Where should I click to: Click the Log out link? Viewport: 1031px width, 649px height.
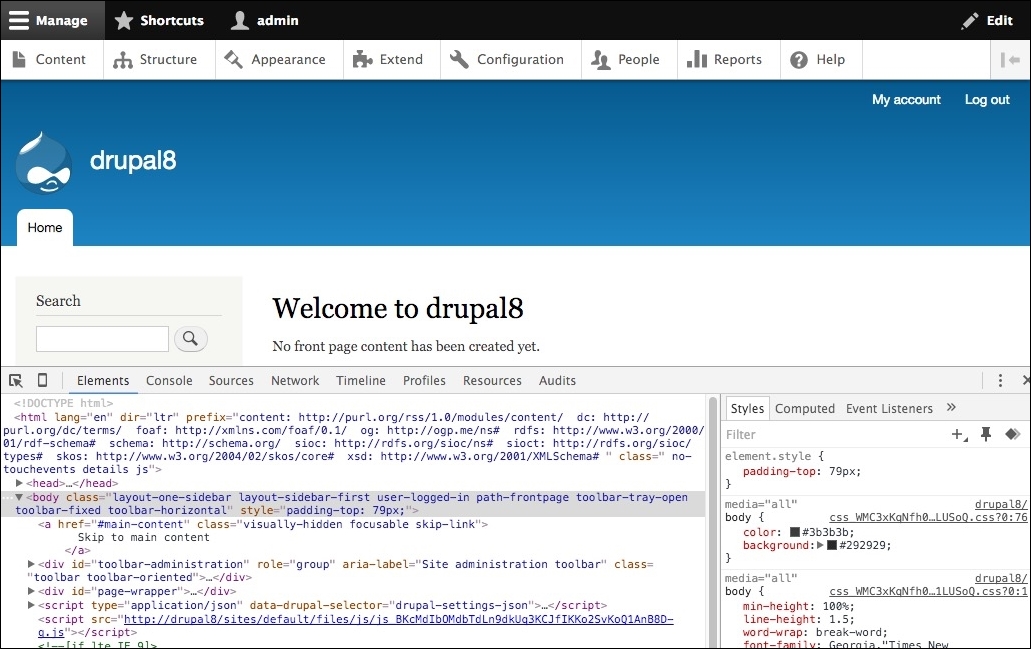987,100
